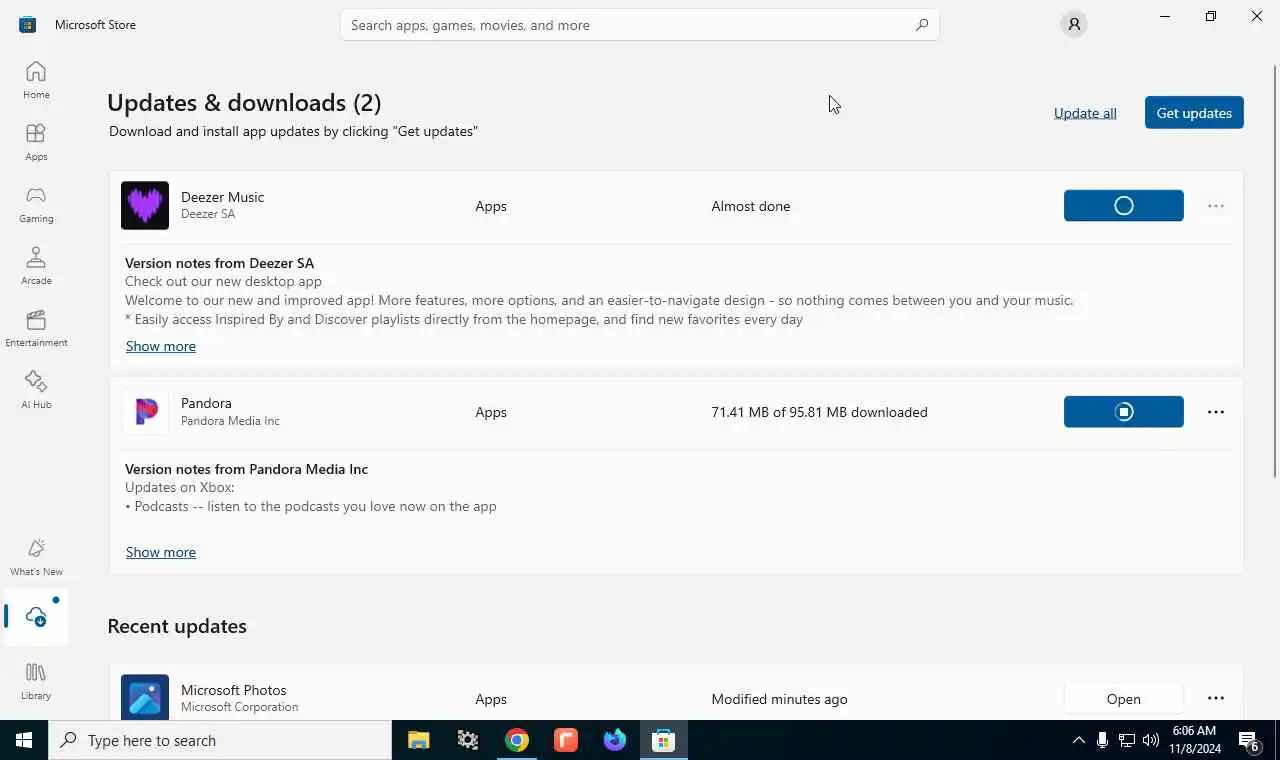Click the Microsoft Photos title
This screenshot has height=760, width=1280.
click(234, 690)
